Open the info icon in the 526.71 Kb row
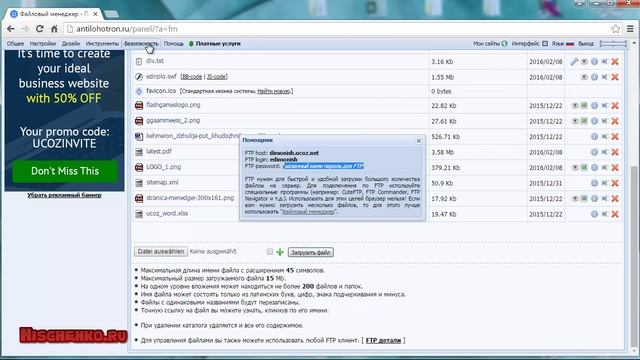The height and width of the screenshot is (360, 640). (594, 137)
